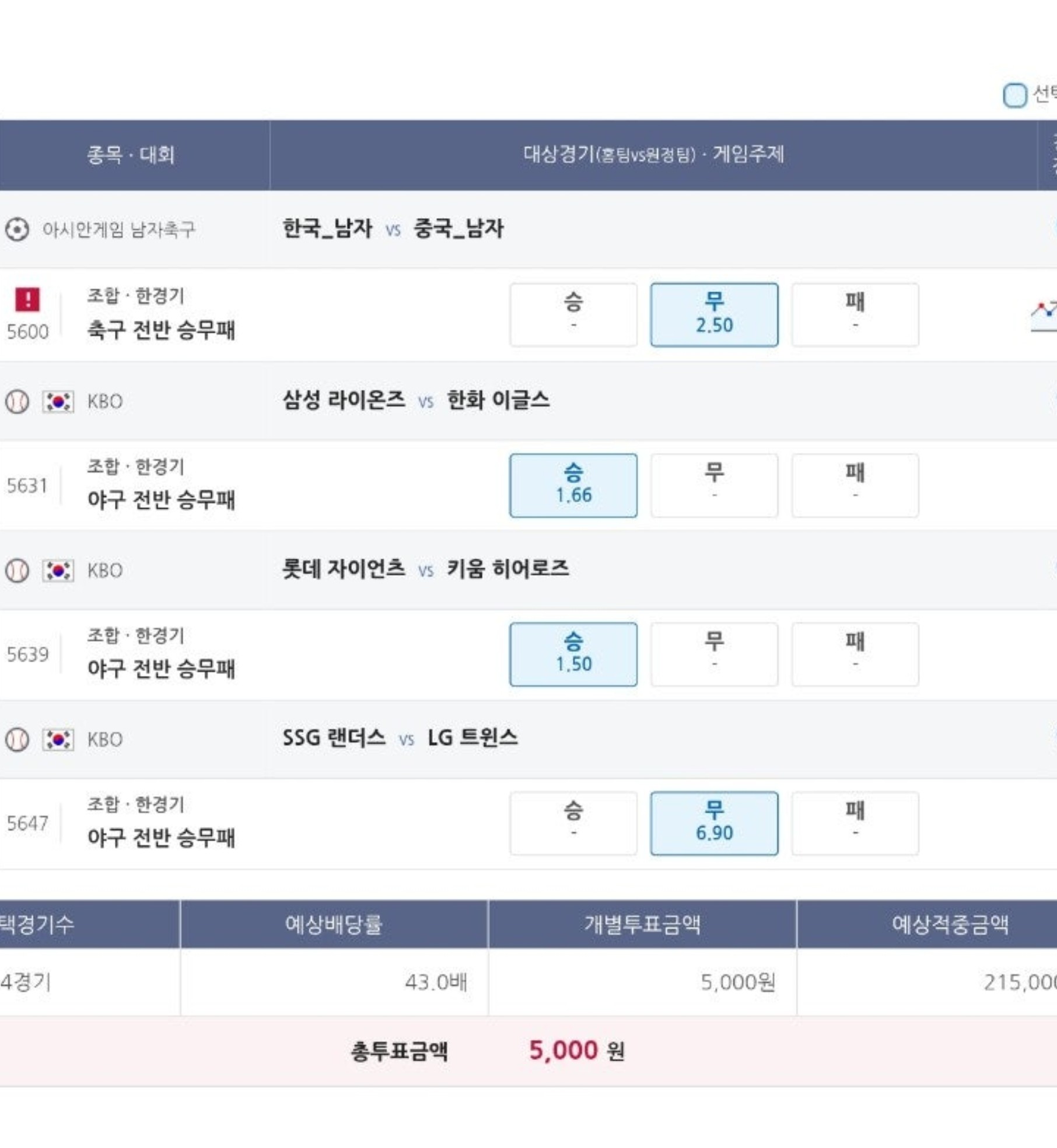Click the soccer ball icon for 아시안게임 남자축구
1057x1148 pixels.
tap(17, 229)
